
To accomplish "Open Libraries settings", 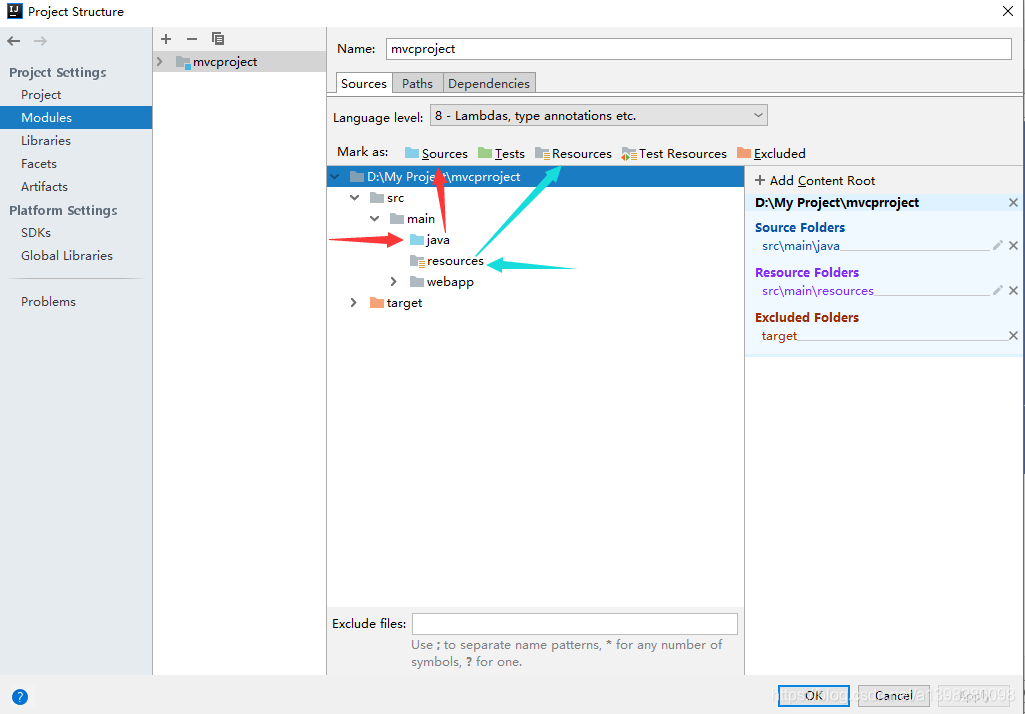I will click(46, 141).
